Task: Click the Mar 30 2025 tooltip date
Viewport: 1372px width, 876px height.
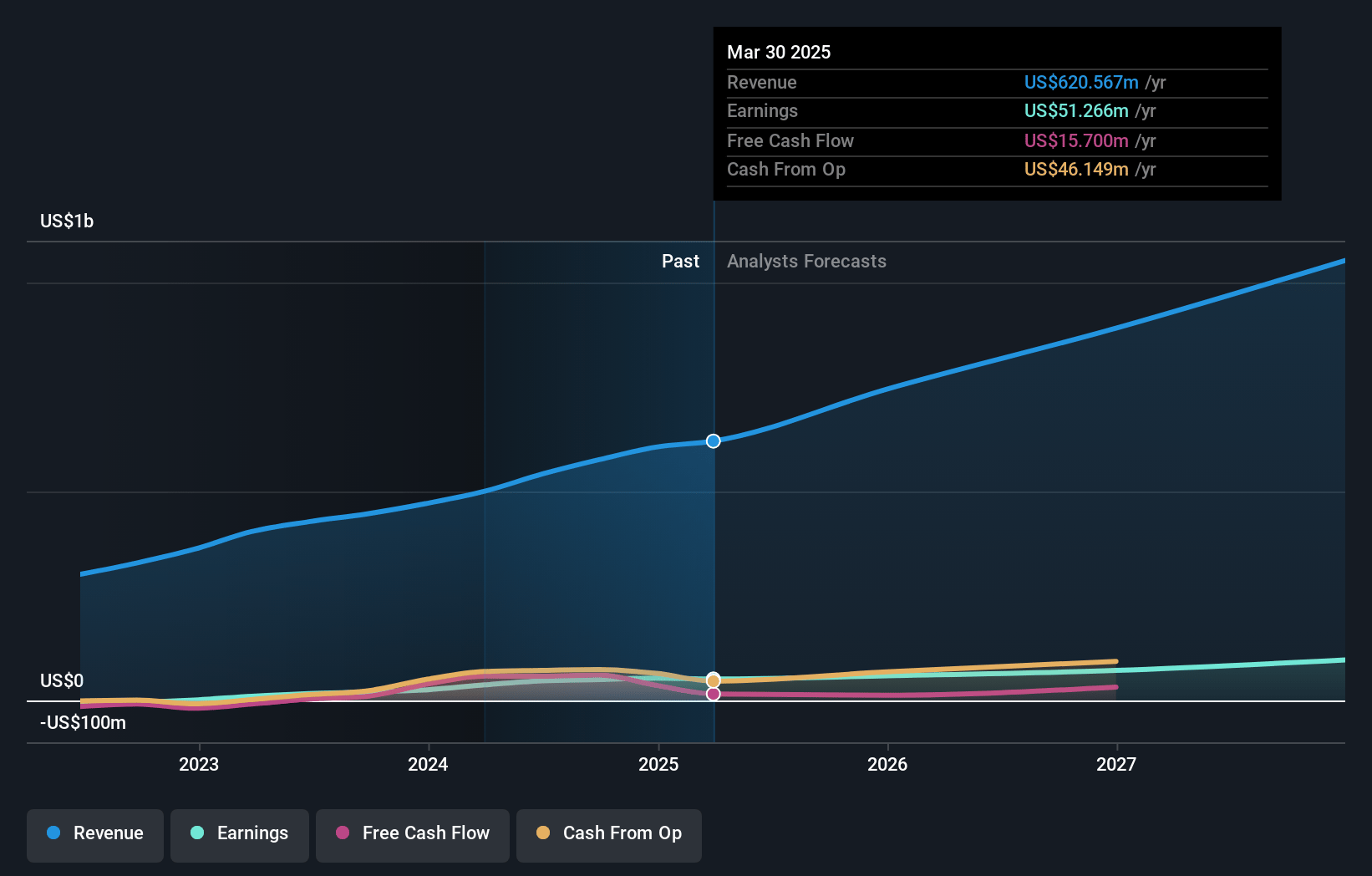Action: pyautogui.click(x=779, y=53)
